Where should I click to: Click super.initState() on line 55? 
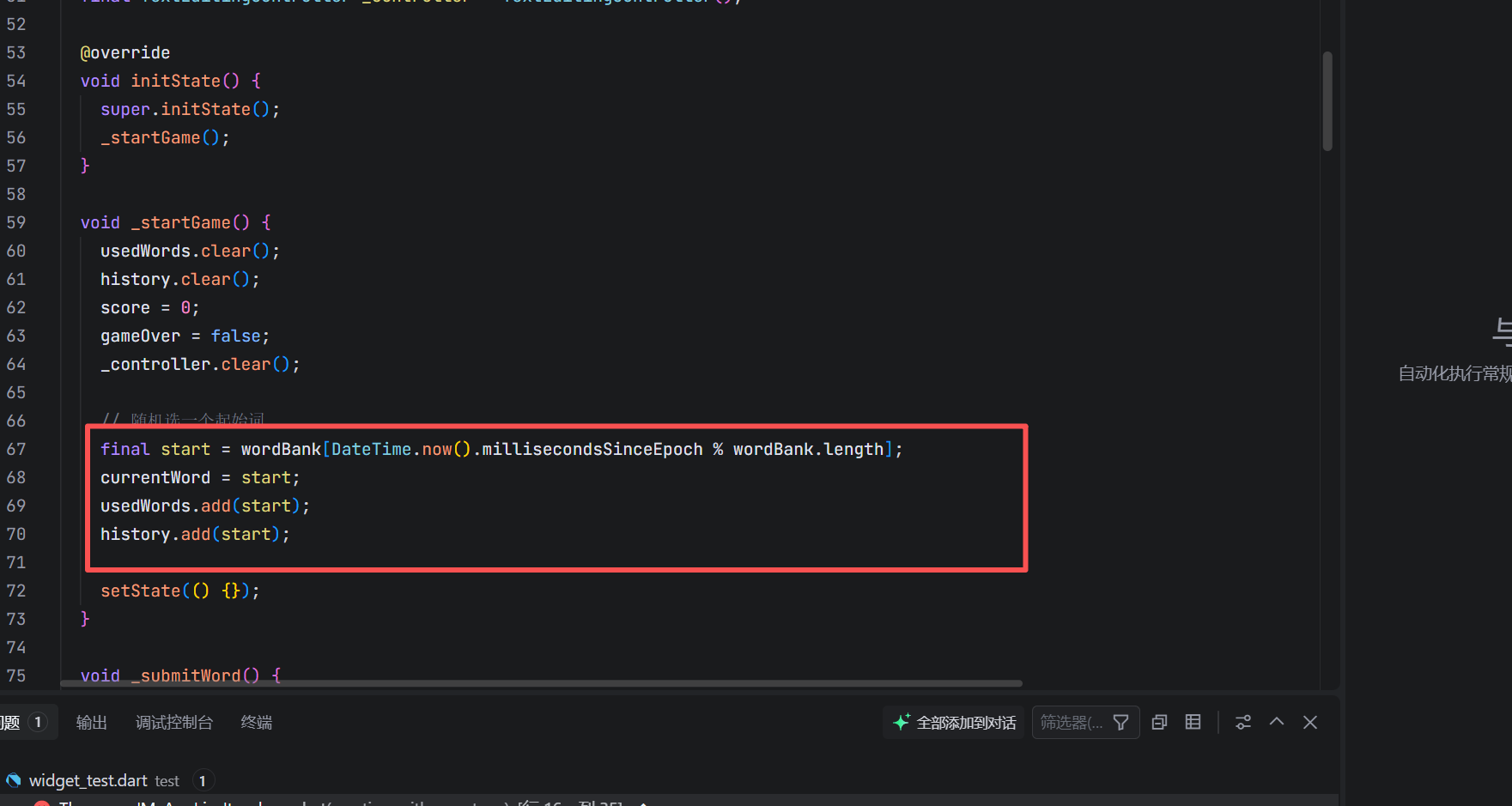pyautogui.click(x=190, y=109)
